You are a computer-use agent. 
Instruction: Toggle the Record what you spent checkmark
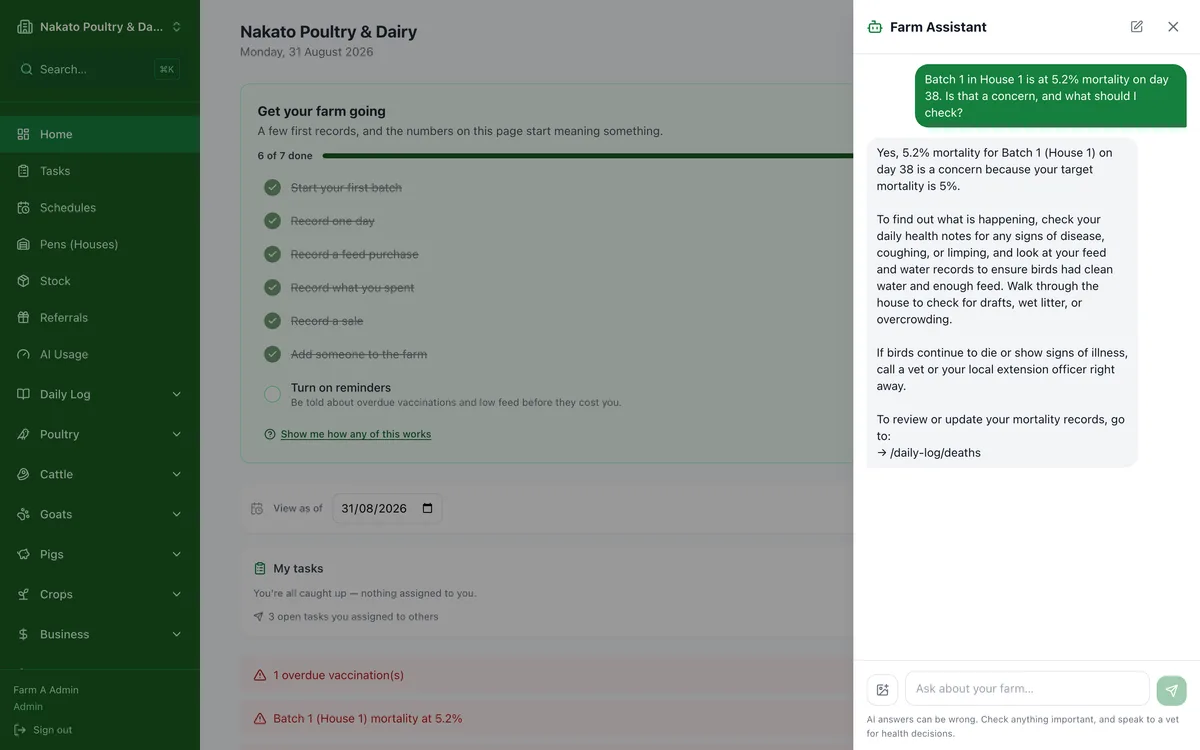coord(272,287)
